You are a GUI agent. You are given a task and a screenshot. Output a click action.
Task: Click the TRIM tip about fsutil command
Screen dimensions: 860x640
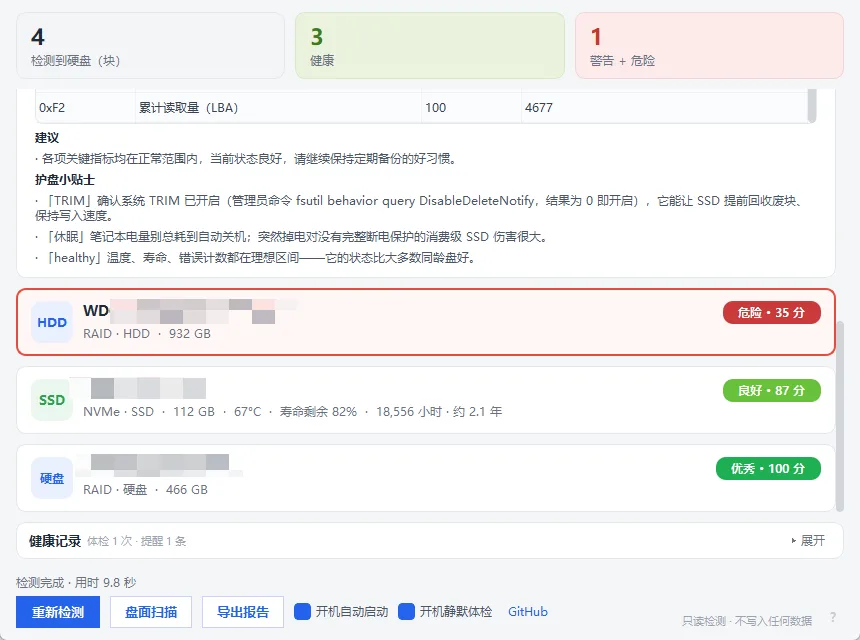pos(420,208)
